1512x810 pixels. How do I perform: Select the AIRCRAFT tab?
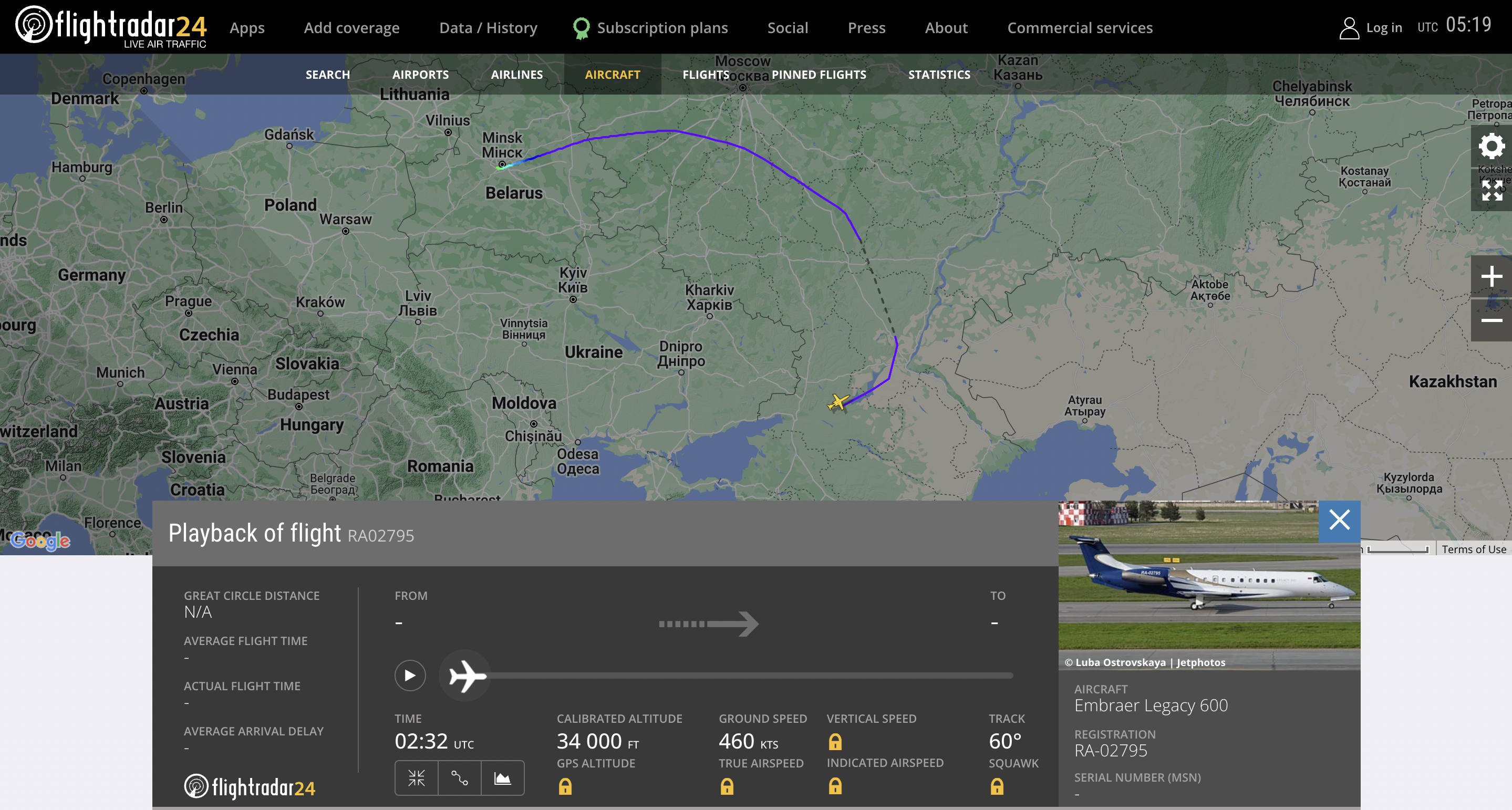(x=612, y=75)
